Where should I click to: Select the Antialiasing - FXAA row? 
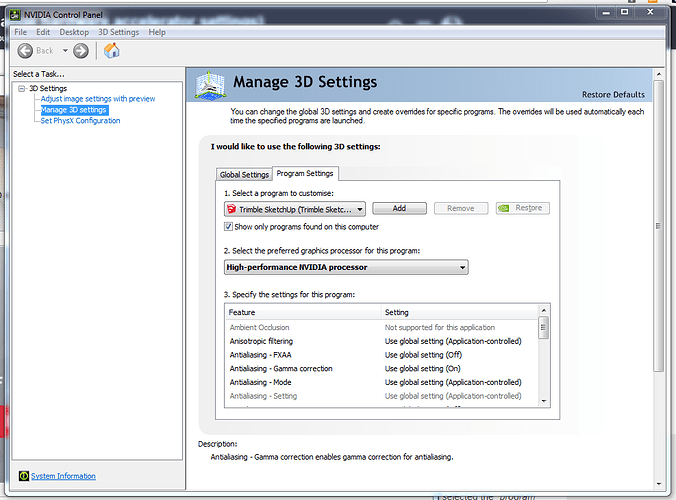(382, 355)
